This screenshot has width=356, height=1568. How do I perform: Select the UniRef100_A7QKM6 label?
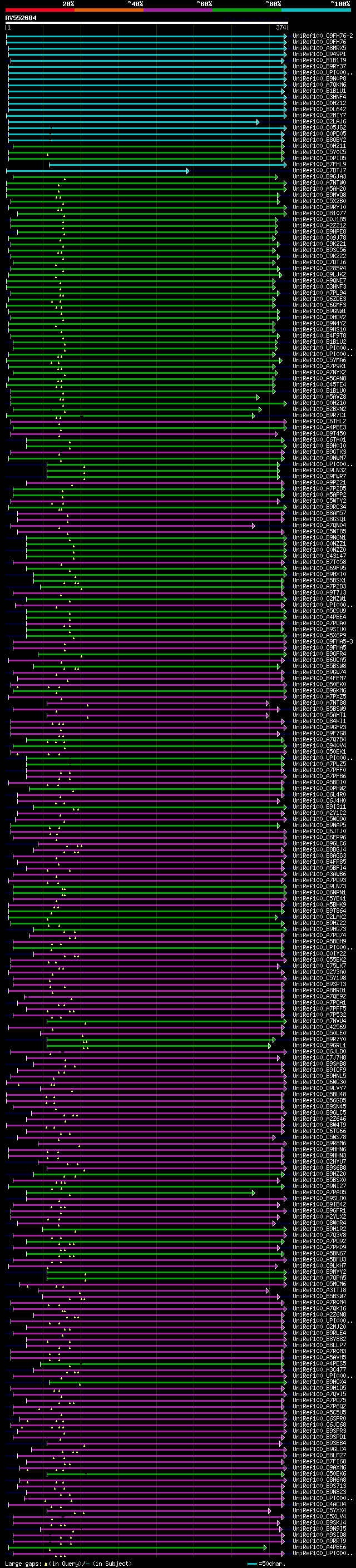point(319,85)
